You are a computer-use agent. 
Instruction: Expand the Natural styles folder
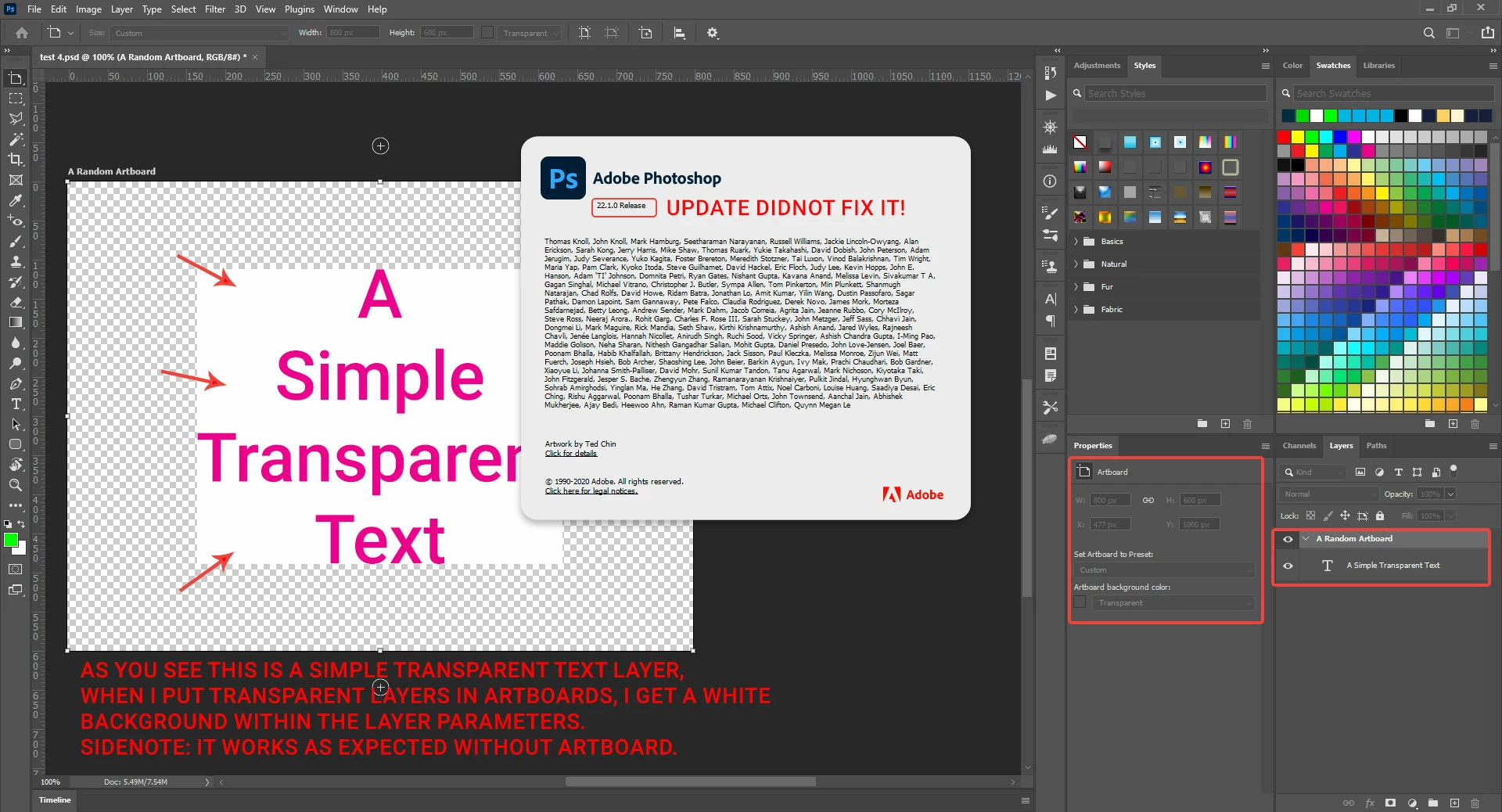pos(1076,264)
